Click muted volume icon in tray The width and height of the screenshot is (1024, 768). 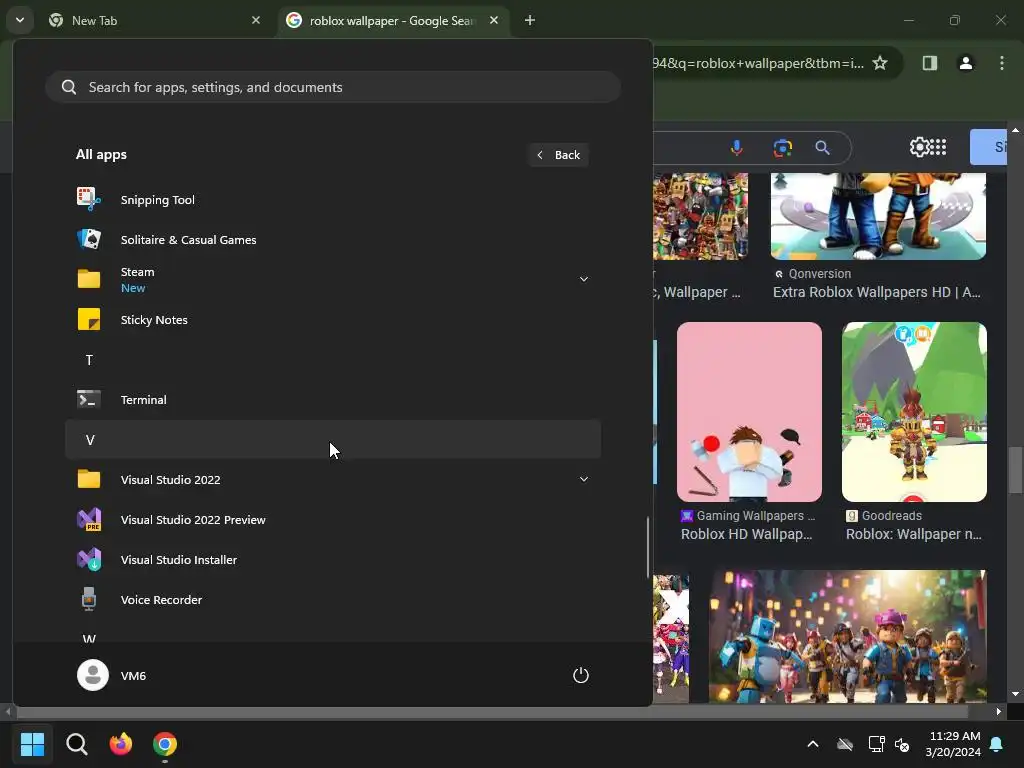[x=902, y=744]
